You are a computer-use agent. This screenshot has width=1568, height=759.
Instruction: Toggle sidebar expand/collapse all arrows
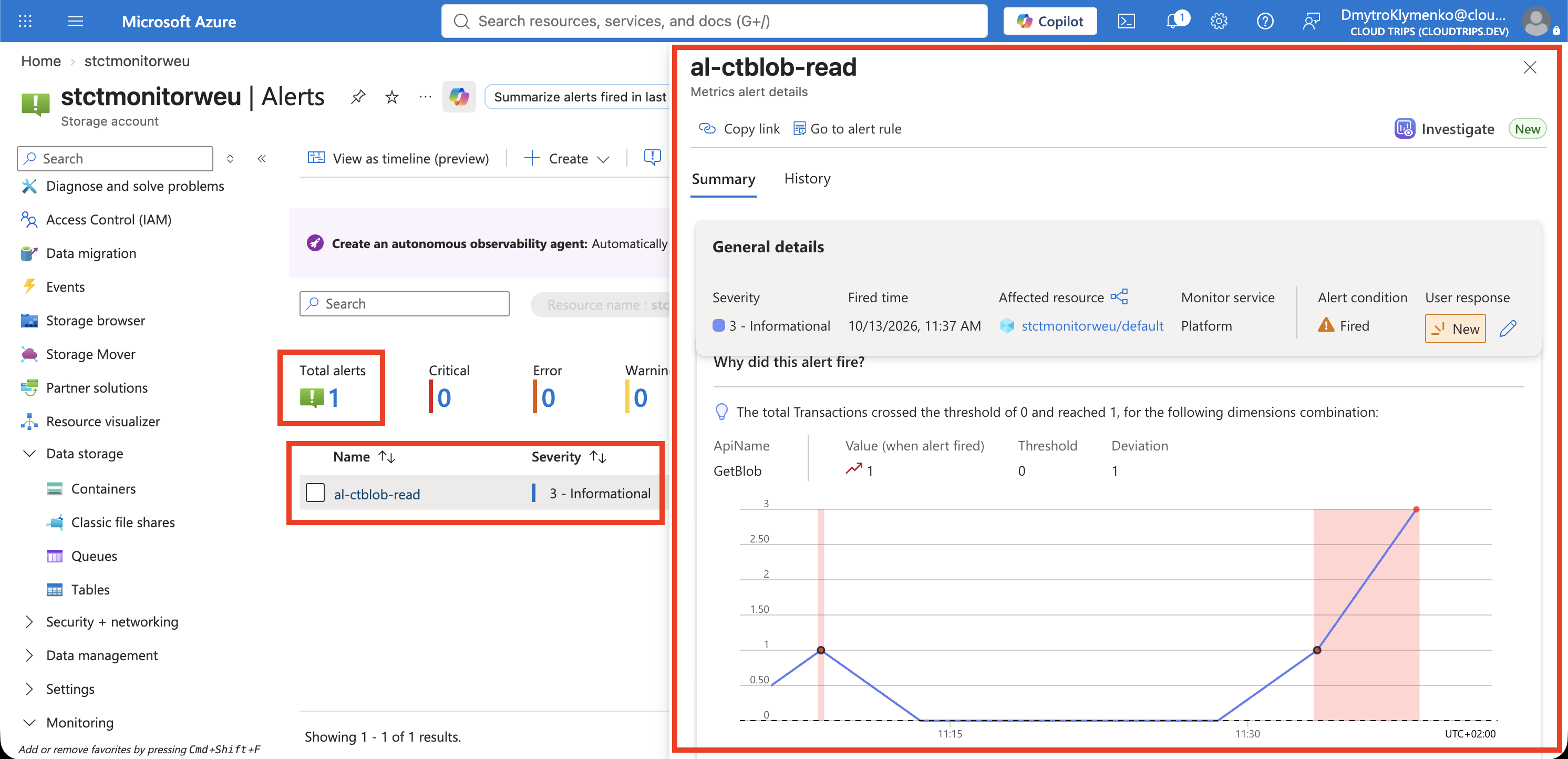point(230,159)
